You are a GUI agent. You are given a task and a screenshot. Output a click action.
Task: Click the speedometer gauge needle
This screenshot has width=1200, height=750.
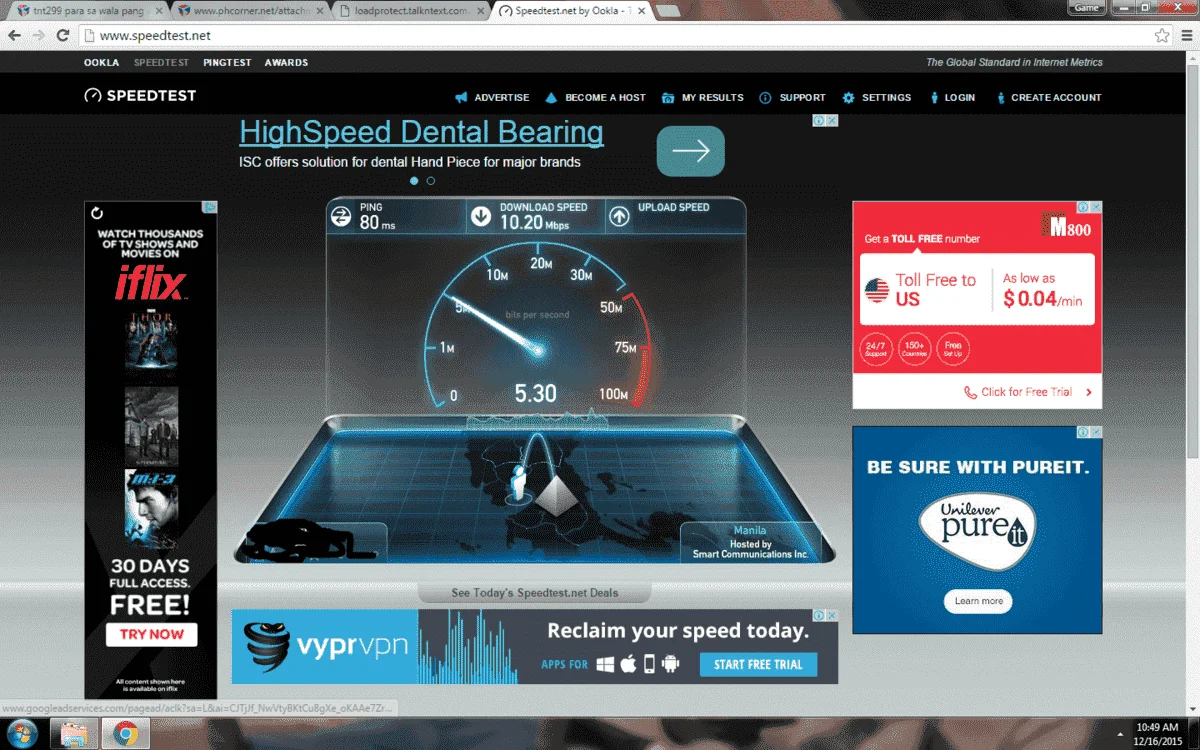point(497,324)
